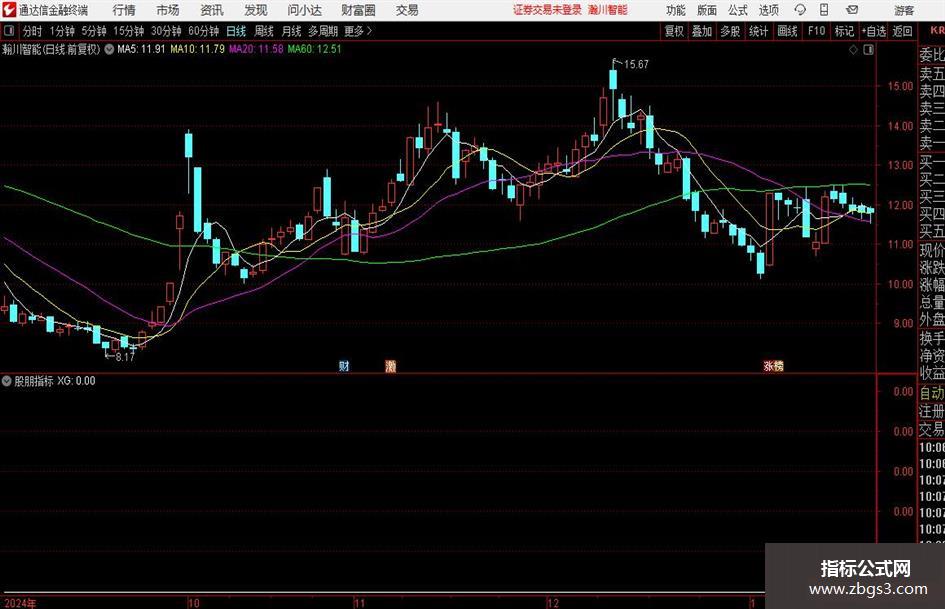This screenshot has height=609, width=945.
Task: Switch to 分时 chart tab
Action: coord(33,31)
